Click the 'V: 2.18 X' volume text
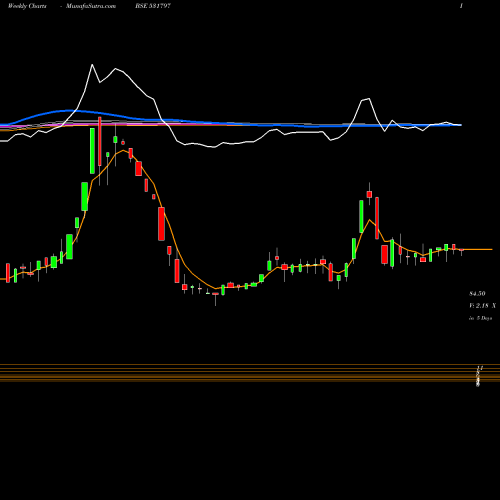Screen dimensions: 500x500 click(482, 306)
